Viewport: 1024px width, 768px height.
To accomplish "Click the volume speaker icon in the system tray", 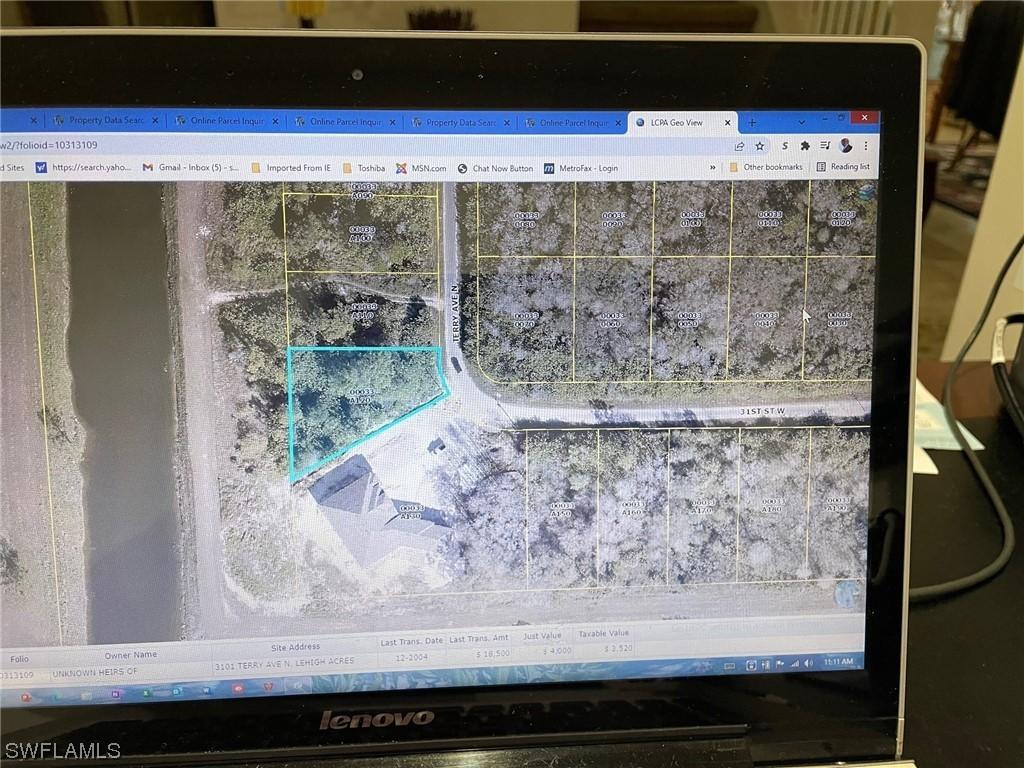I will [808, 662].
